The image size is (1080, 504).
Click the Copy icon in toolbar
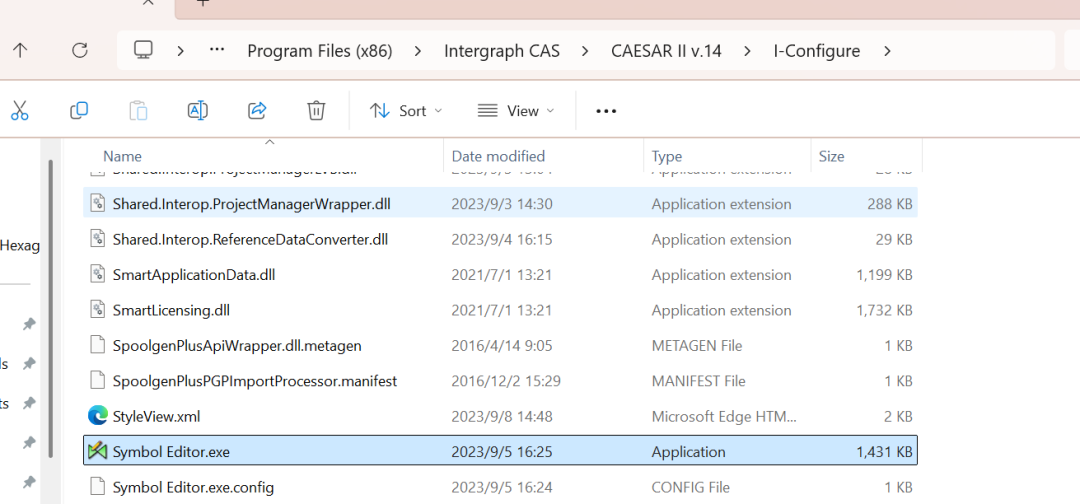[x=79, y=110]
